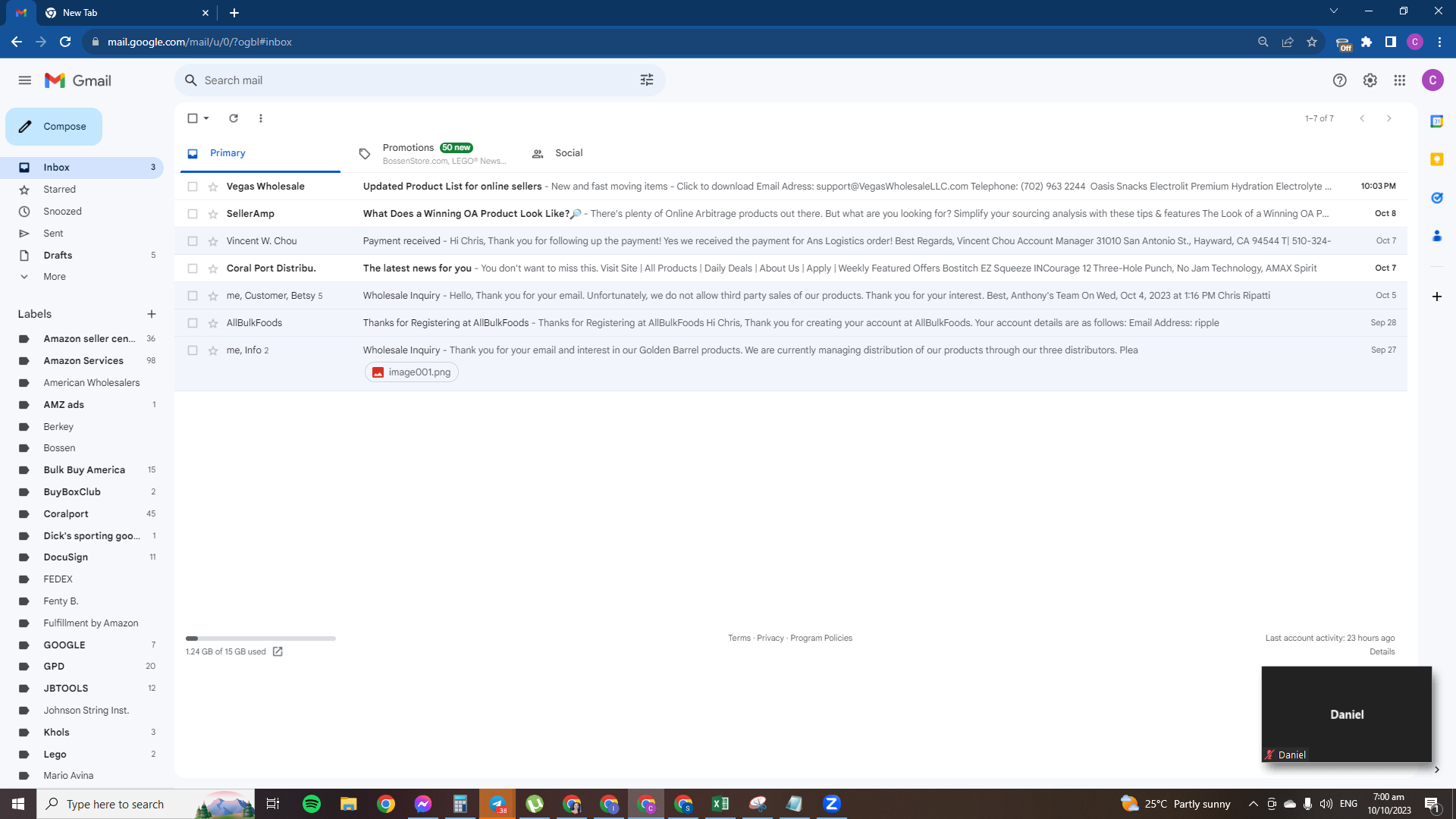This screenshot has width=1456, height=819.
Task: Open the Terms link
Action: click(x=739, y=639)
